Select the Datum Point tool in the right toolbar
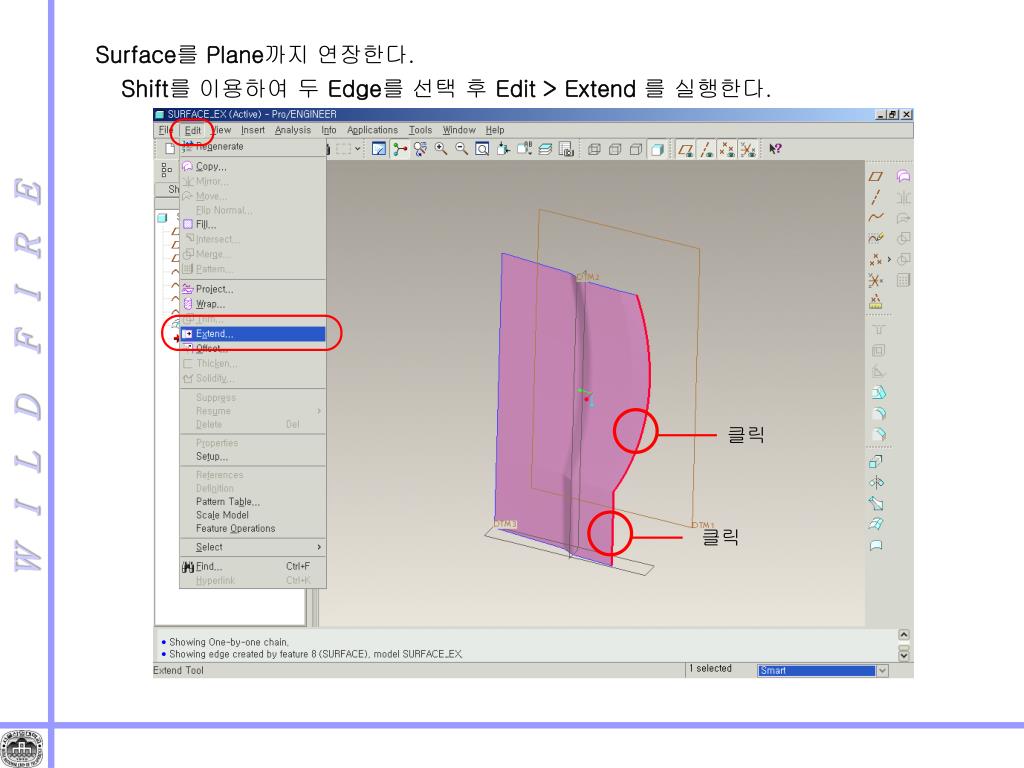 coord(875,259)
